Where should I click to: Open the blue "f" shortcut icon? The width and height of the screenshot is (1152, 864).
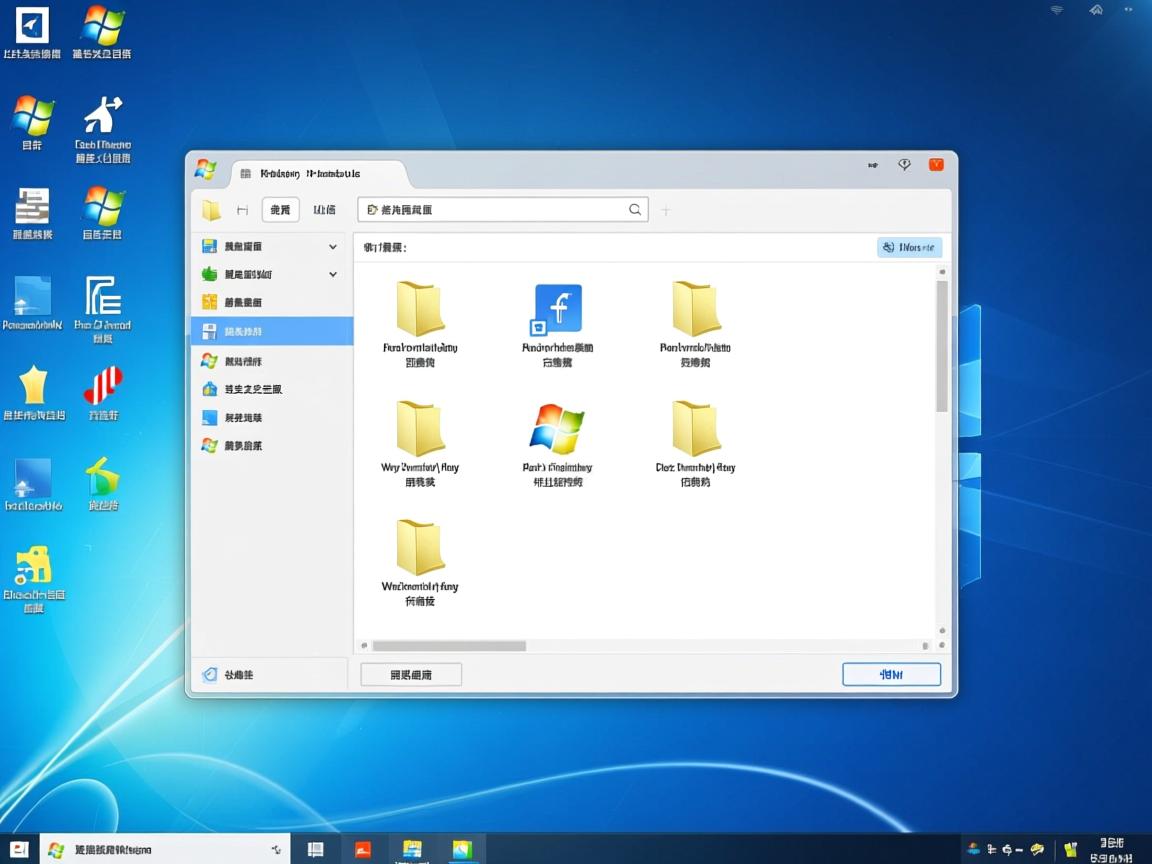point(558,309)
